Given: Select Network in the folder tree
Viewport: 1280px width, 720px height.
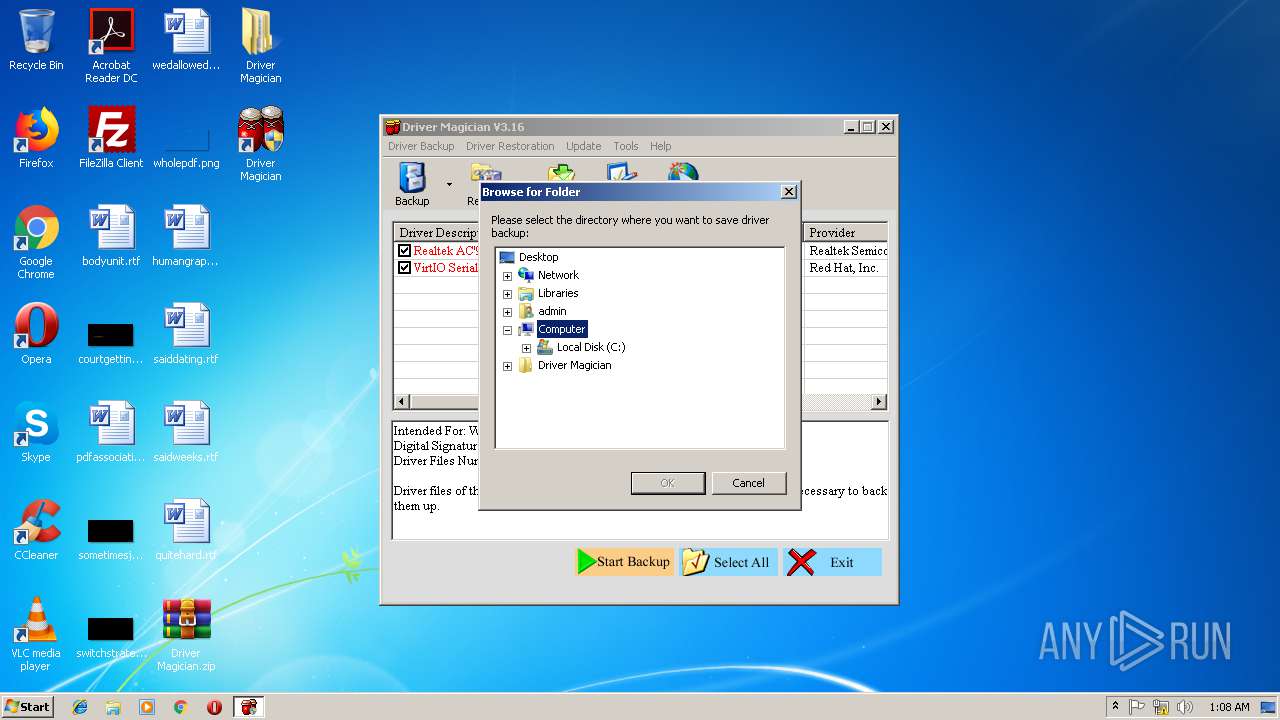Looking at the screenshot, I should click(558, 275).
